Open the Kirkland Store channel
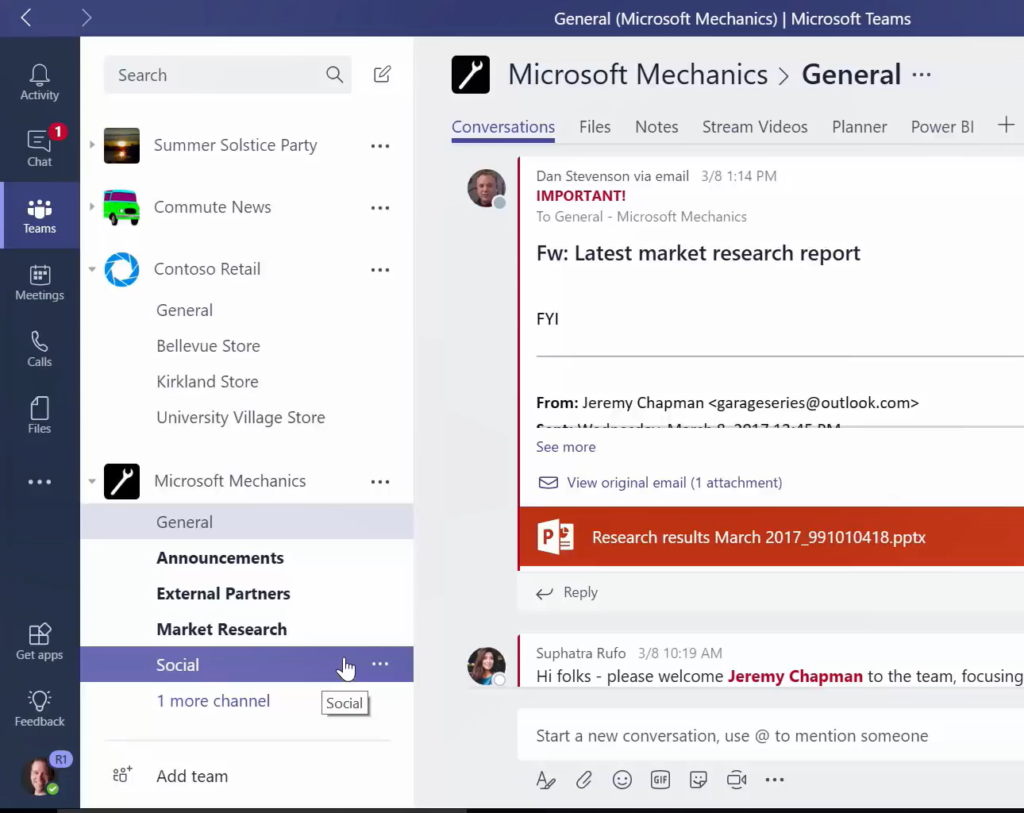The image size is (1024, 813). click(207, 381)
